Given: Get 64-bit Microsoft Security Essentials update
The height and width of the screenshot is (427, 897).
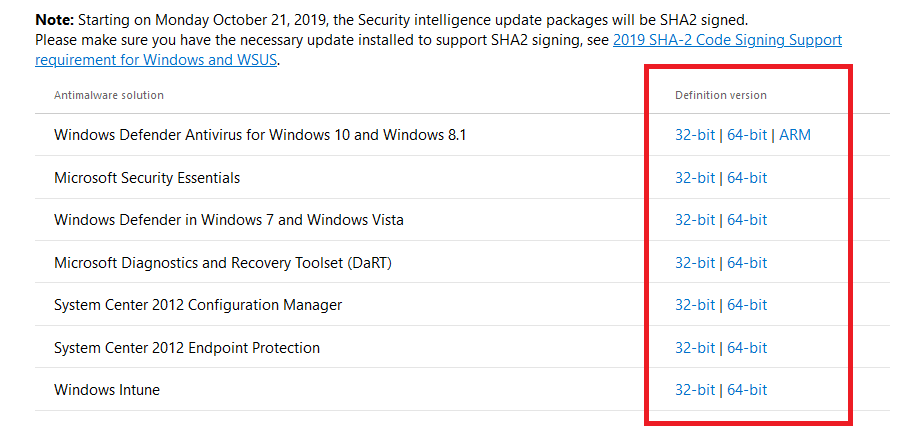Looking at the screenshot, I should tap(747, 178).
